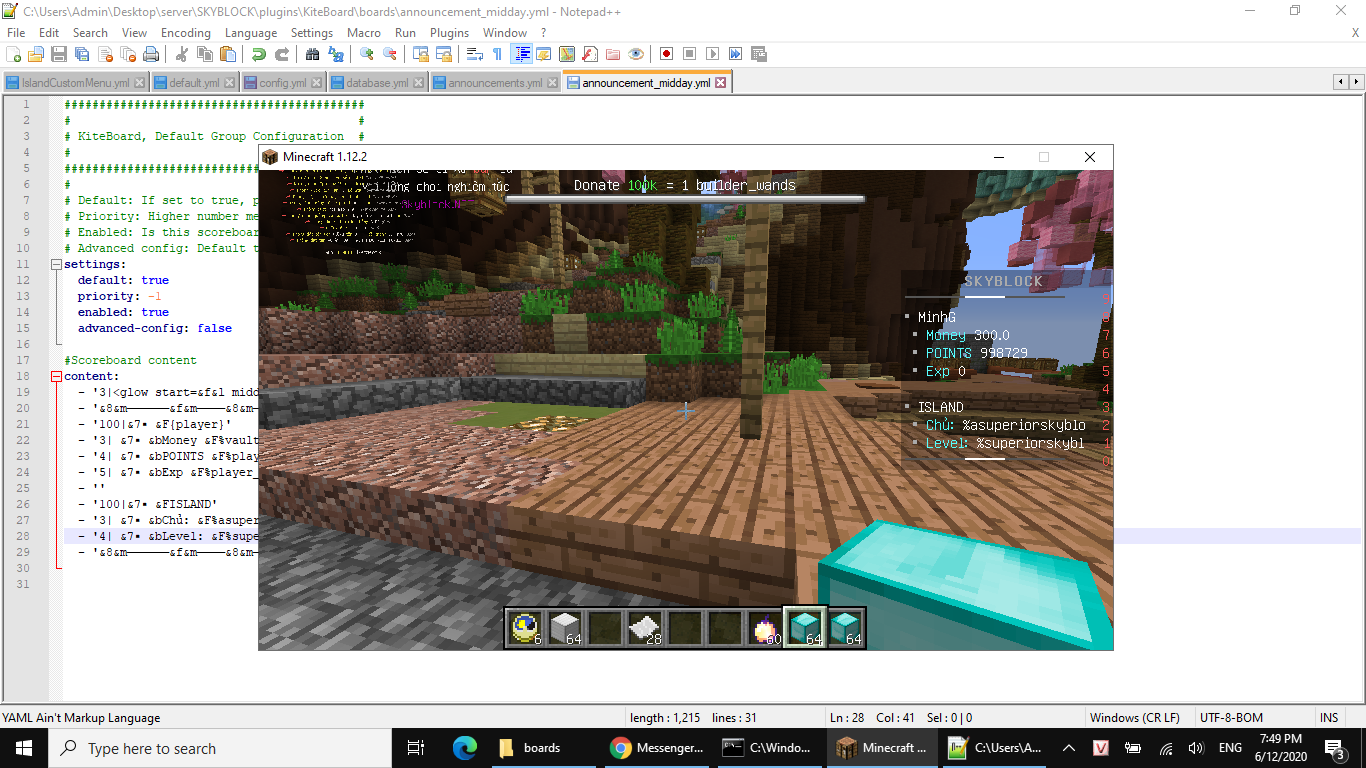Click the line ending Windows (CR LF) status
The image size is (1366, 768).
[x=1134, y=718]
